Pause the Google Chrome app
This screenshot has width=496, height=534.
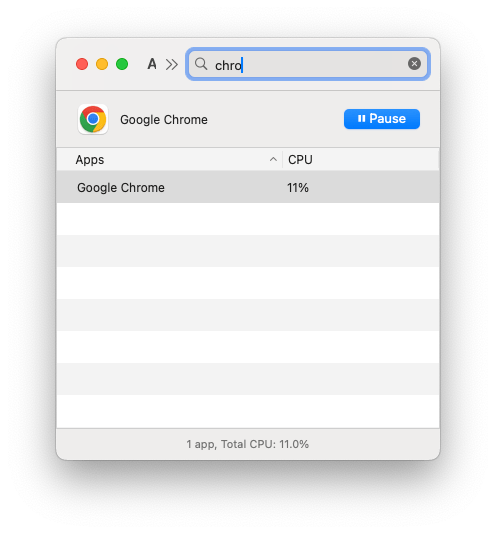(382, 119)
